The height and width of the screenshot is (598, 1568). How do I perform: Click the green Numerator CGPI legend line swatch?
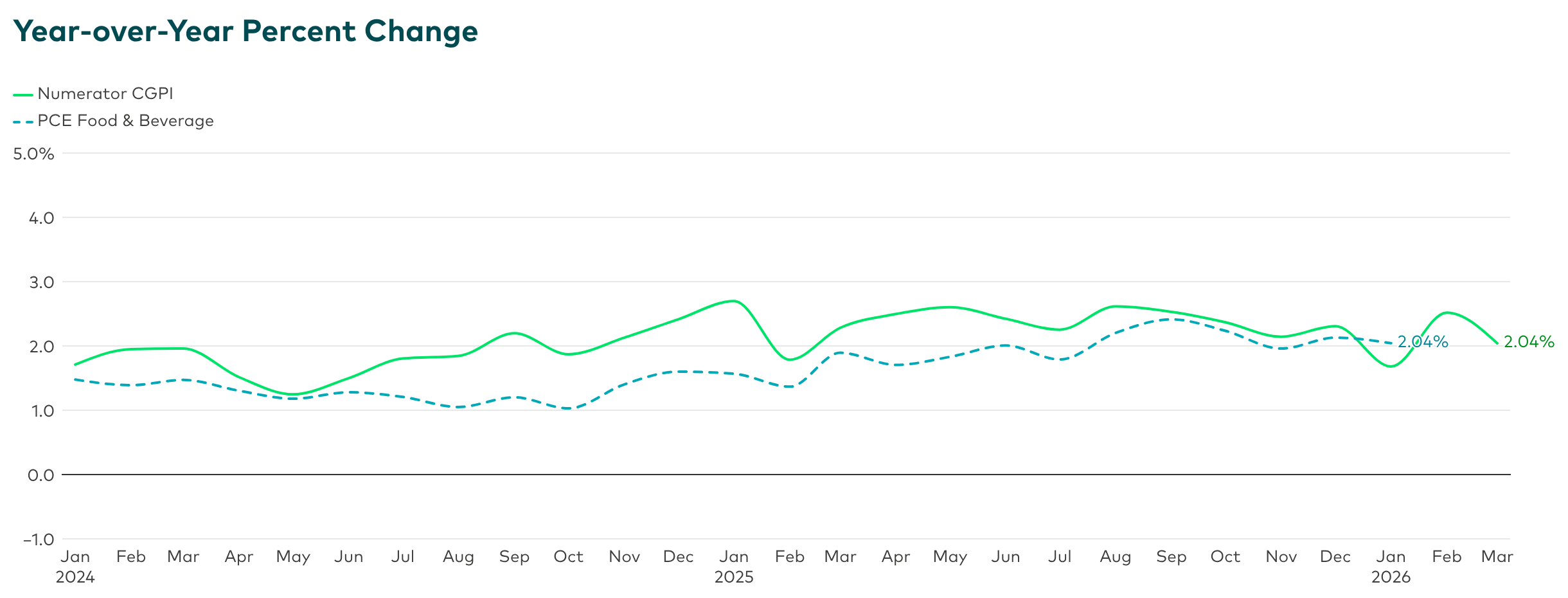(x=23, y=95)
